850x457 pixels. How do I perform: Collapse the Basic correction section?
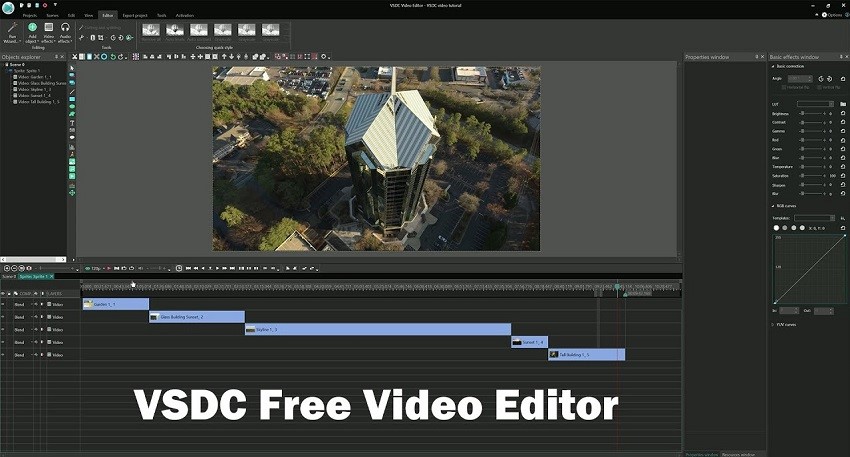773,66
